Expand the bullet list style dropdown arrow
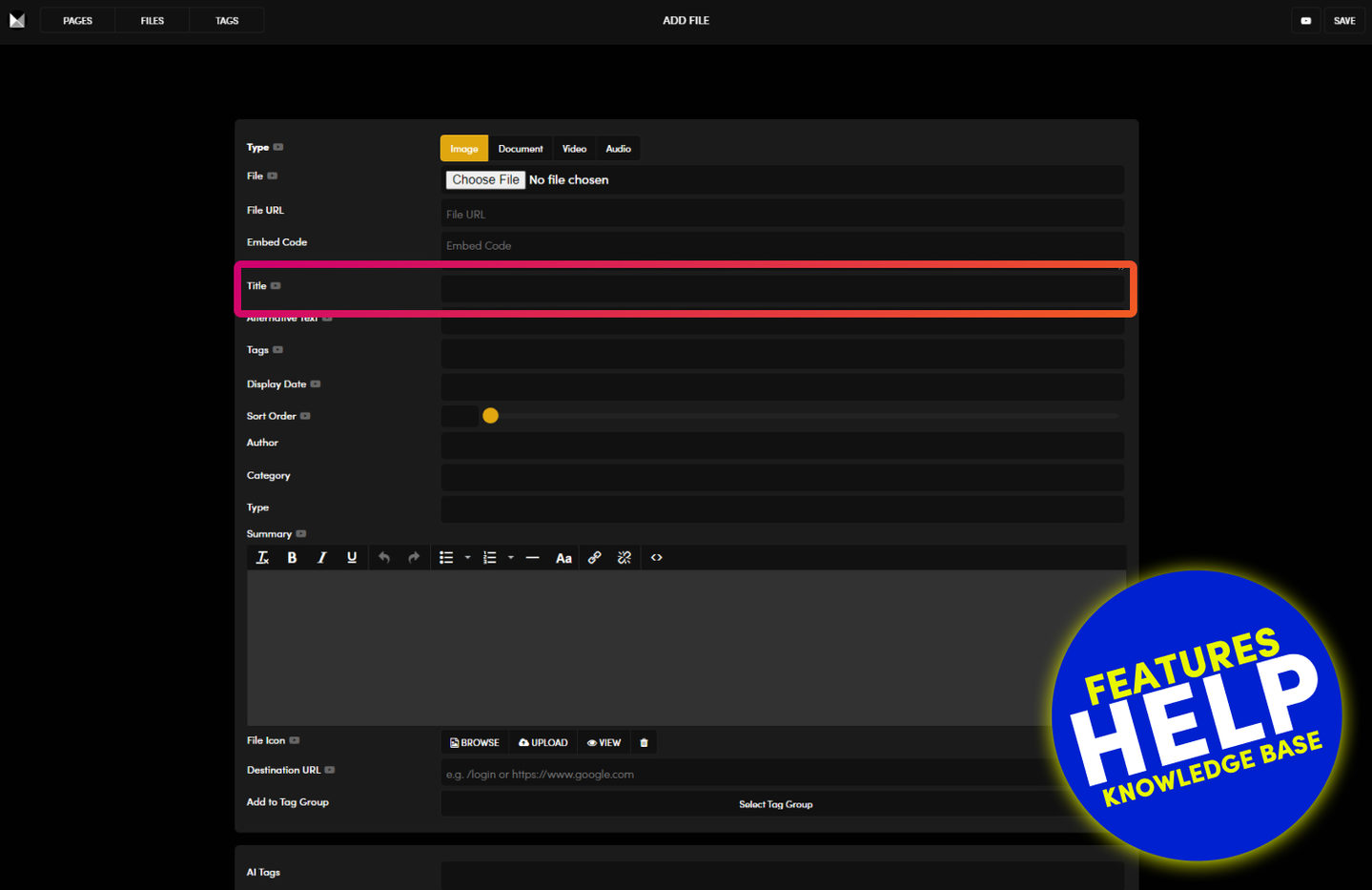 point(467,558)
